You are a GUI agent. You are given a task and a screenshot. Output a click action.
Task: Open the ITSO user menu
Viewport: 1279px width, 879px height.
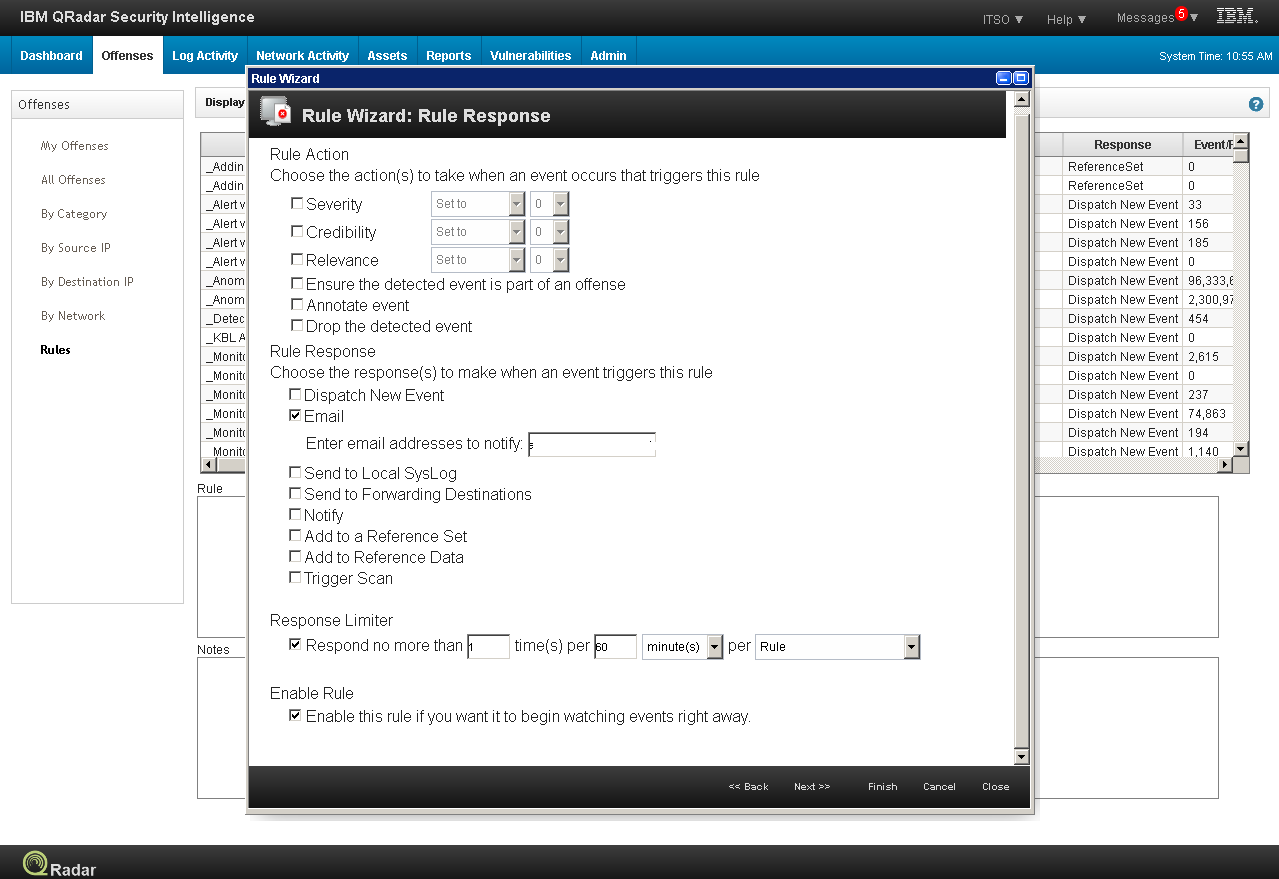(1003, 19)
